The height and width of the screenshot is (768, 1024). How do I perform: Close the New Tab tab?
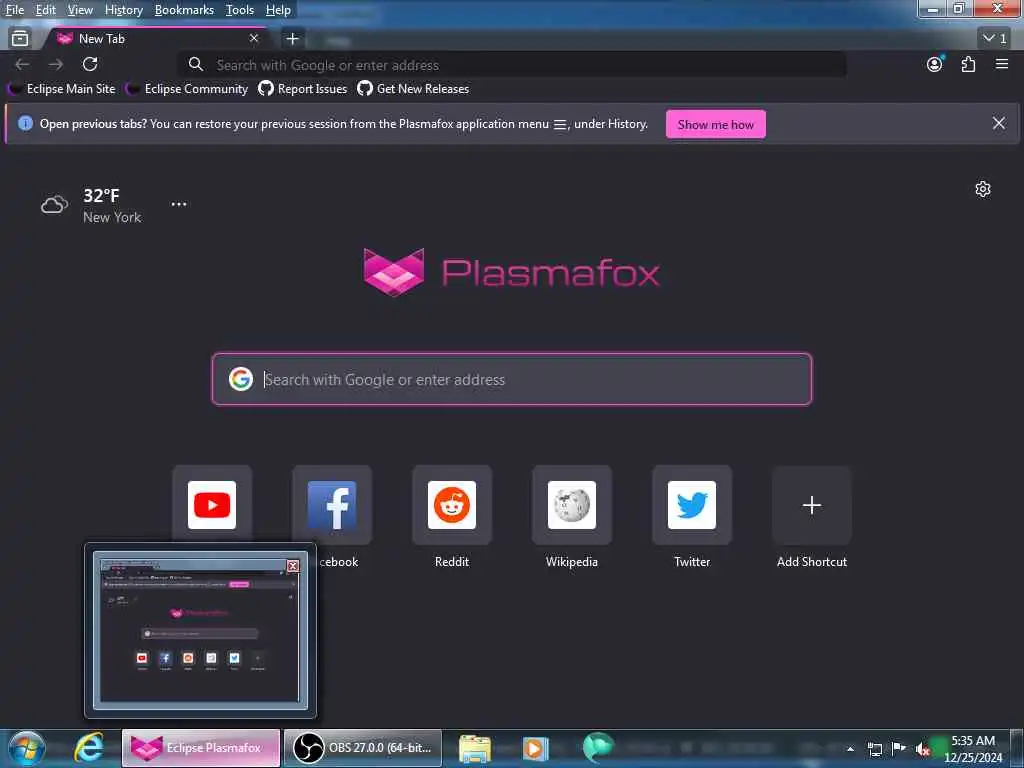[254, 39]
